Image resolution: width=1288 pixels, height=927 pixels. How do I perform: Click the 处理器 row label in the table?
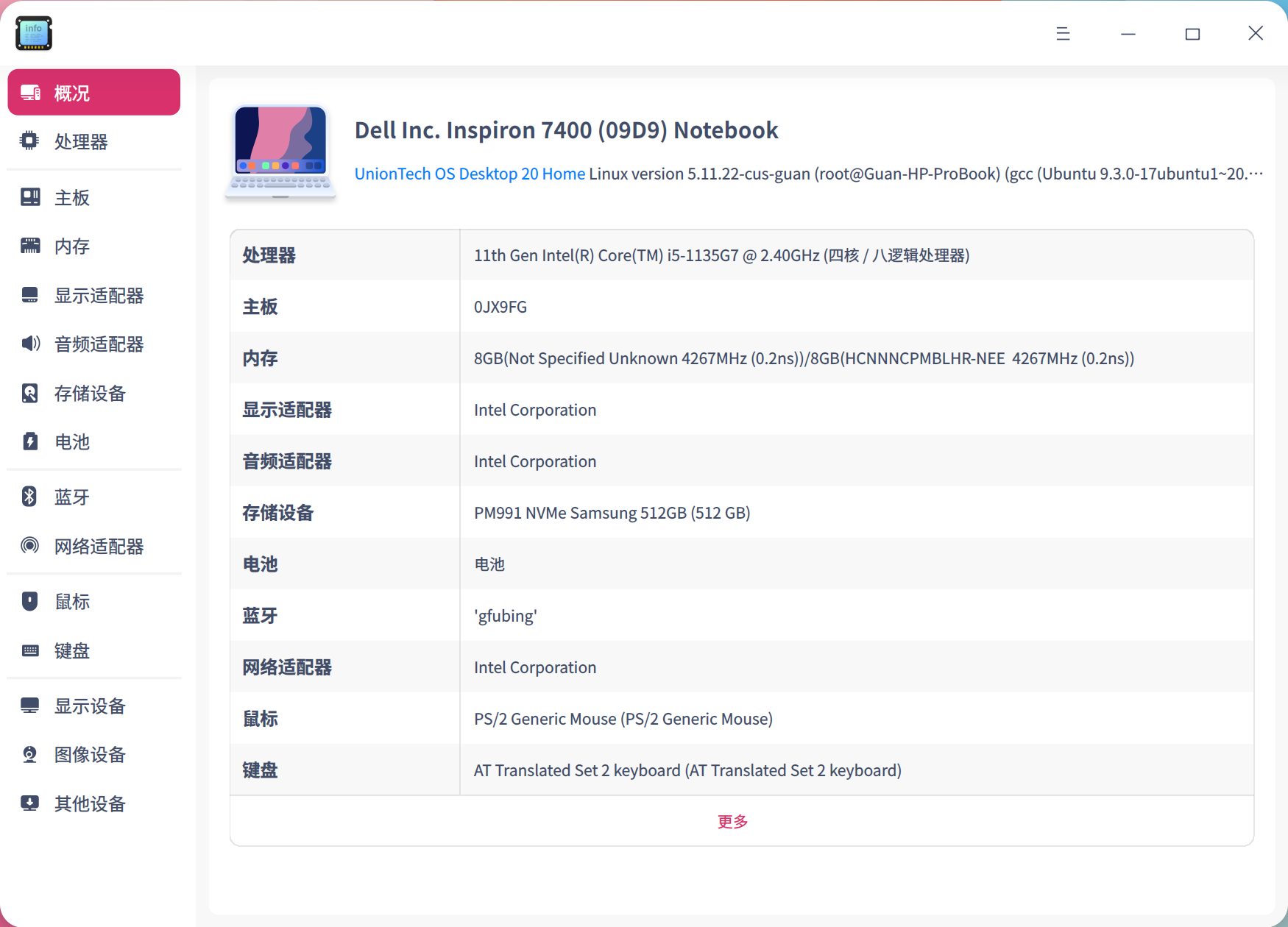(x=269, y=255)
